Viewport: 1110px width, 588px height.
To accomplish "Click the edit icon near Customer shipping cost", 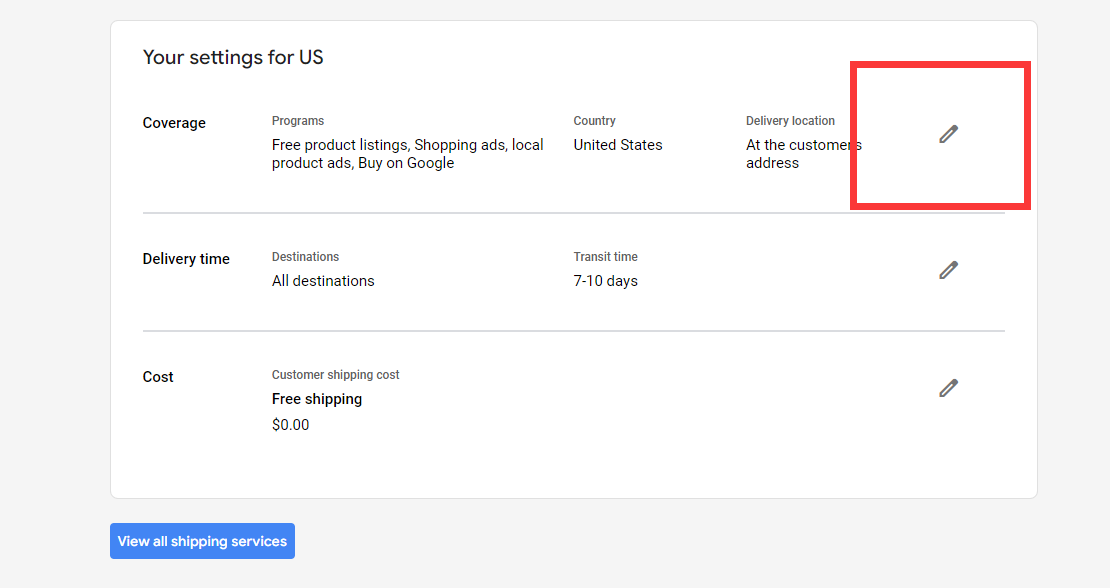I will [x=948, y=388].
